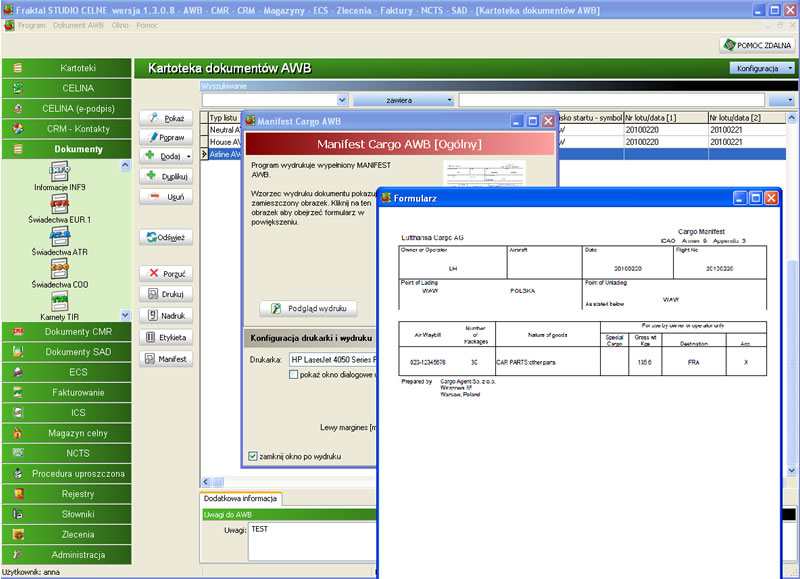Click the Podgląd wydruku button
The width and height of the screenshot is (800, 579).
[308, 308]
